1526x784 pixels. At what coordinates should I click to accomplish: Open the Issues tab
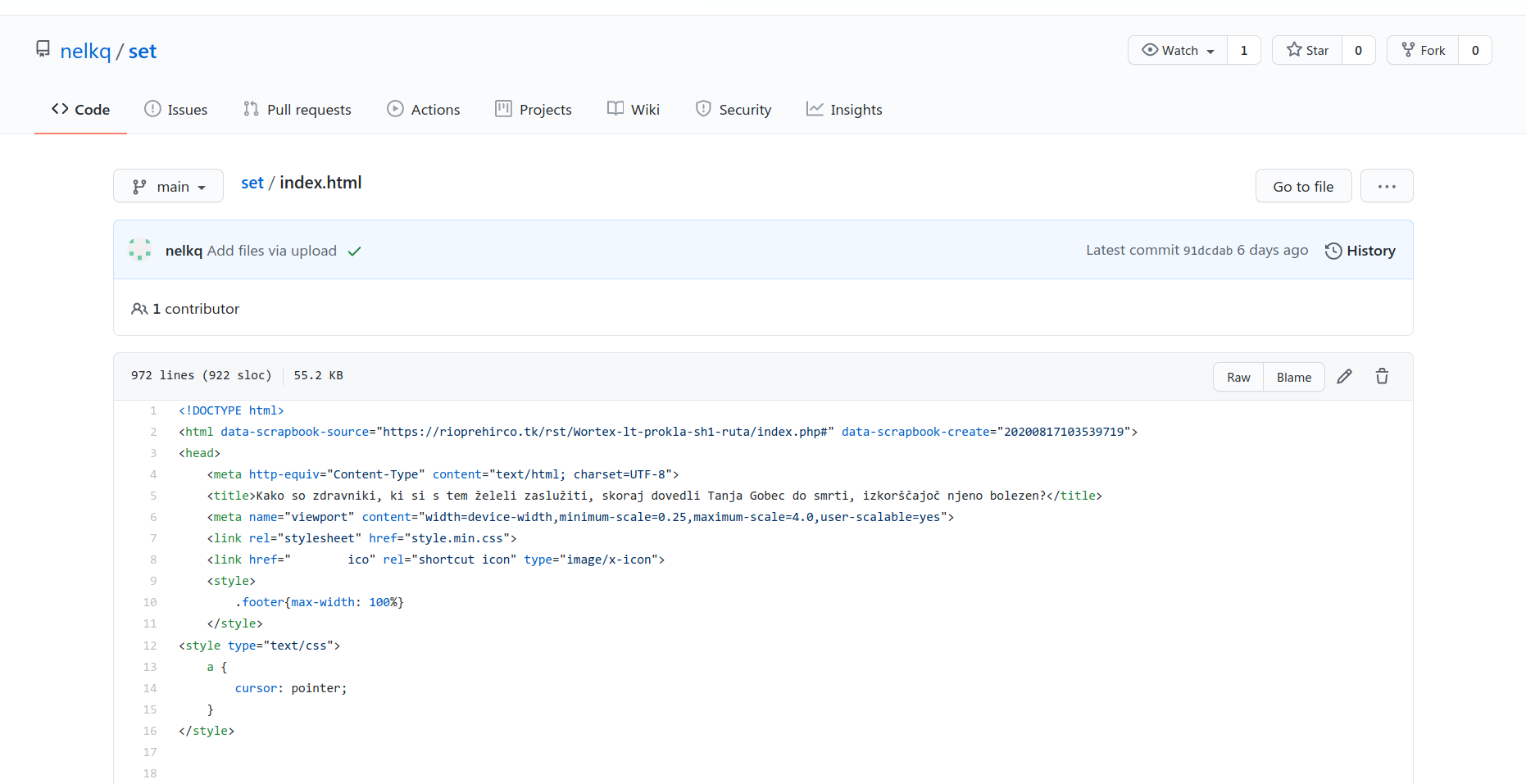pos(175,109)
